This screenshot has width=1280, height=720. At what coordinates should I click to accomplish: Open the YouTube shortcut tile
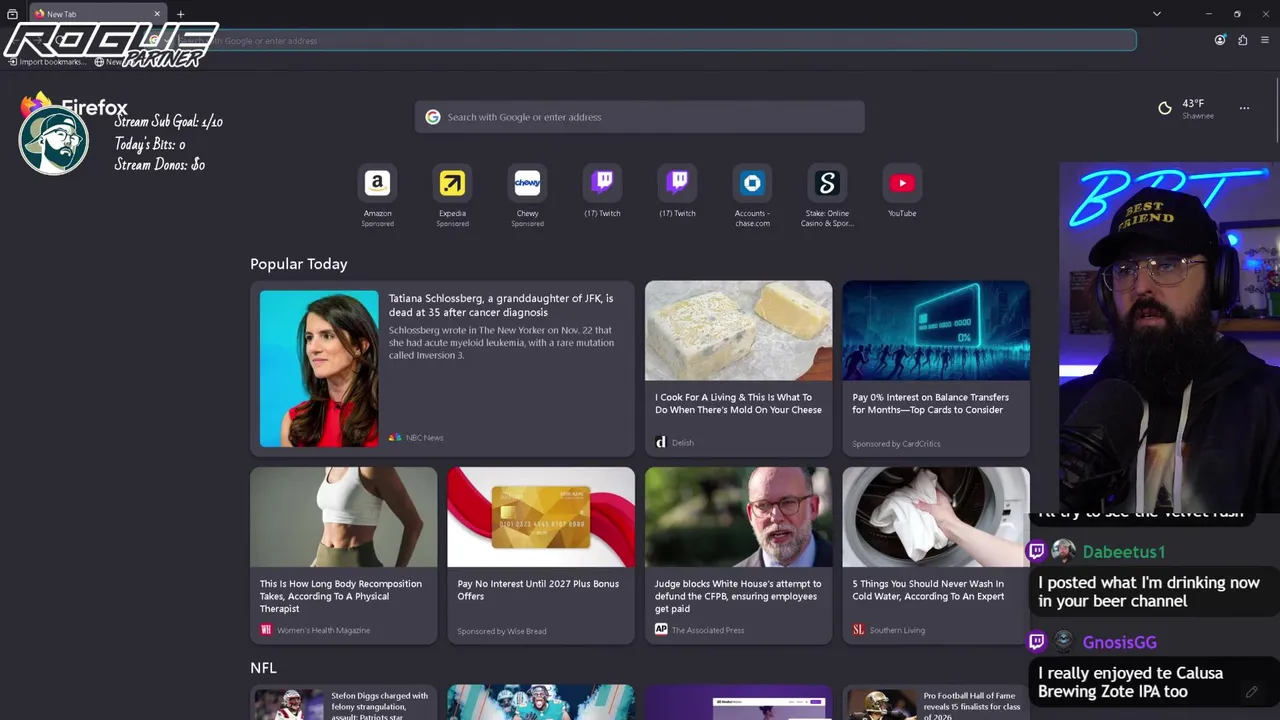(902, 184)
